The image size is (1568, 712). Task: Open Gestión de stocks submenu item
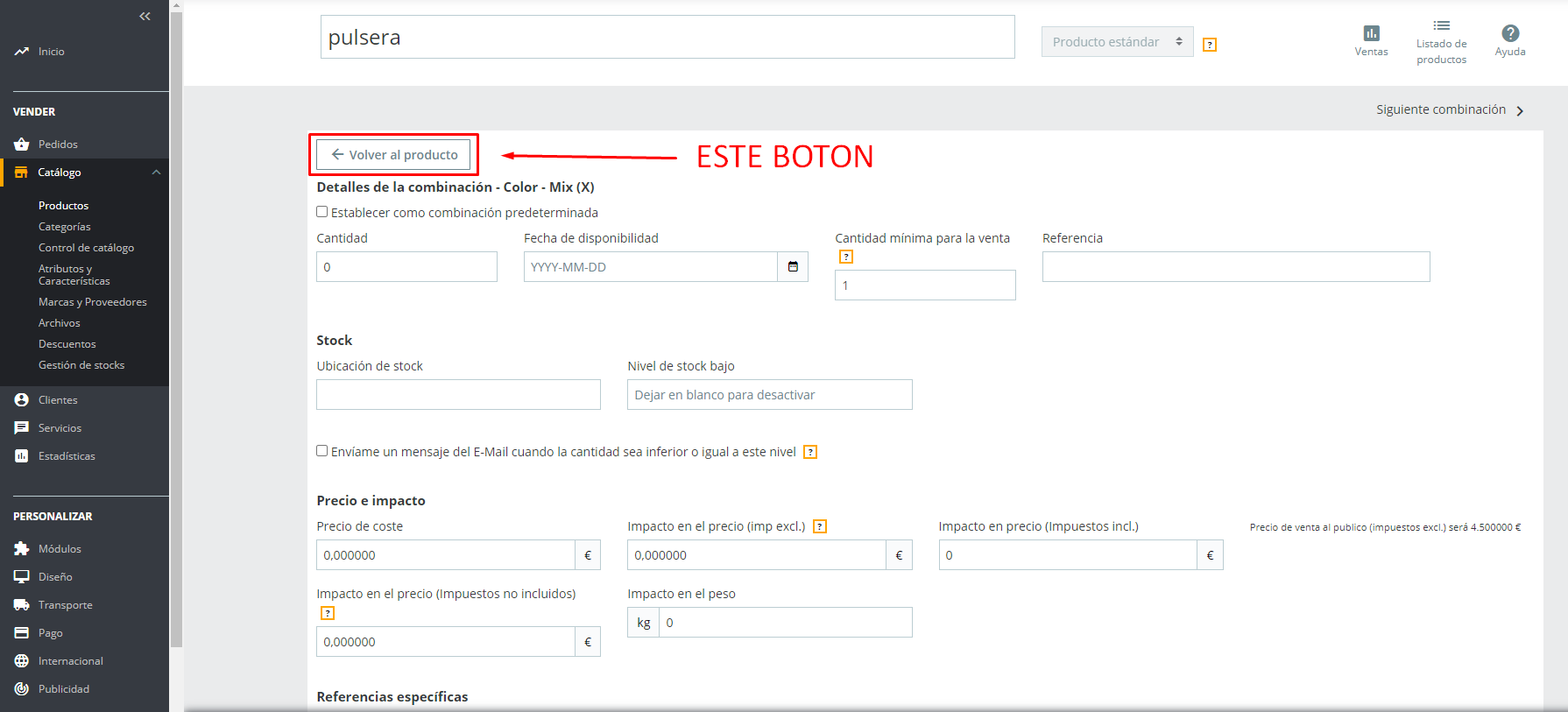[x=81, y=365]
